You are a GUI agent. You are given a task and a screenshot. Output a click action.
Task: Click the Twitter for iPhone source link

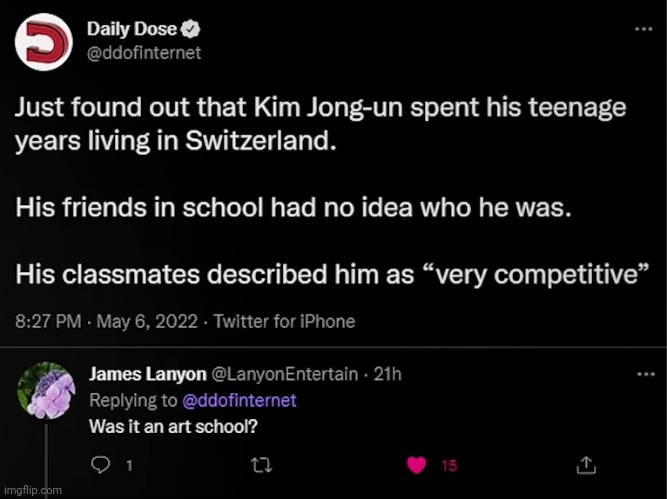point(286,322)
